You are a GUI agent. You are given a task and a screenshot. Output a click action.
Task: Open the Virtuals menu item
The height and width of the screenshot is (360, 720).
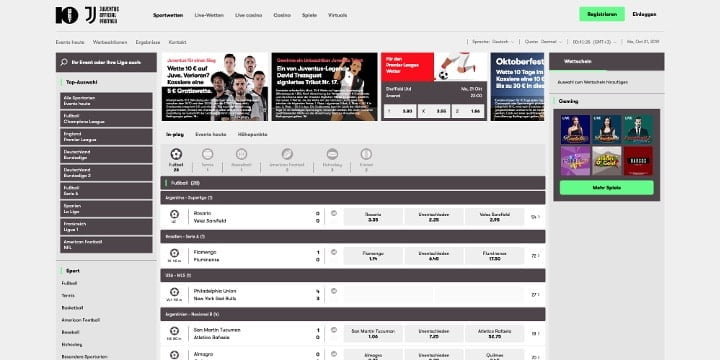click(x=338, y=15)
